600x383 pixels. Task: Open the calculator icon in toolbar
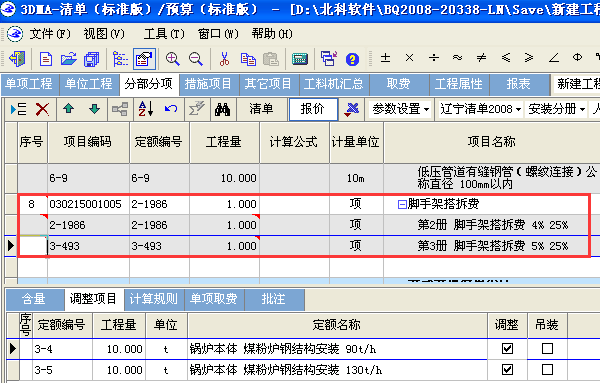tap(300, 59)
